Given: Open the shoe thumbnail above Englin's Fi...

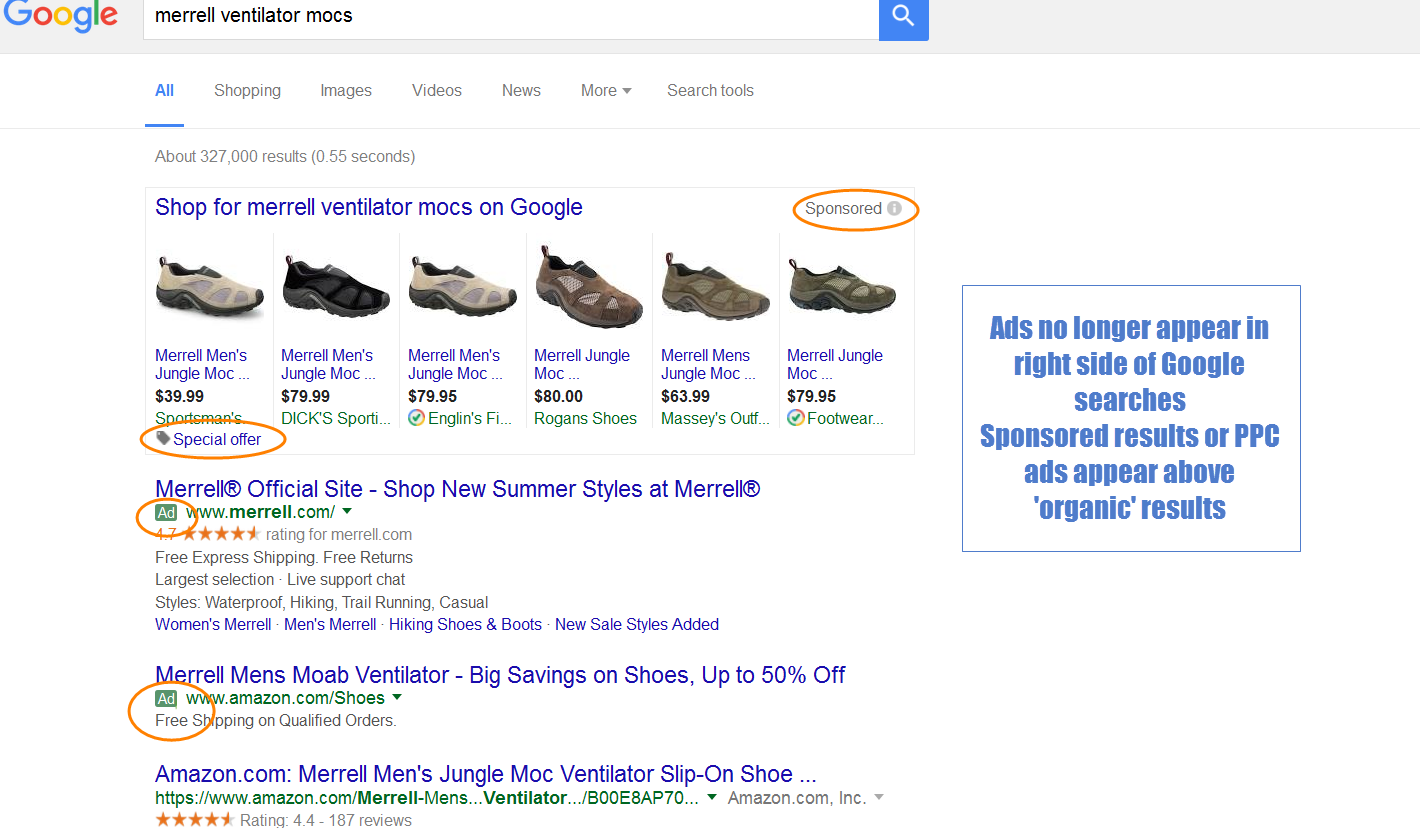Looking at the screenshot, I should 463,287.
